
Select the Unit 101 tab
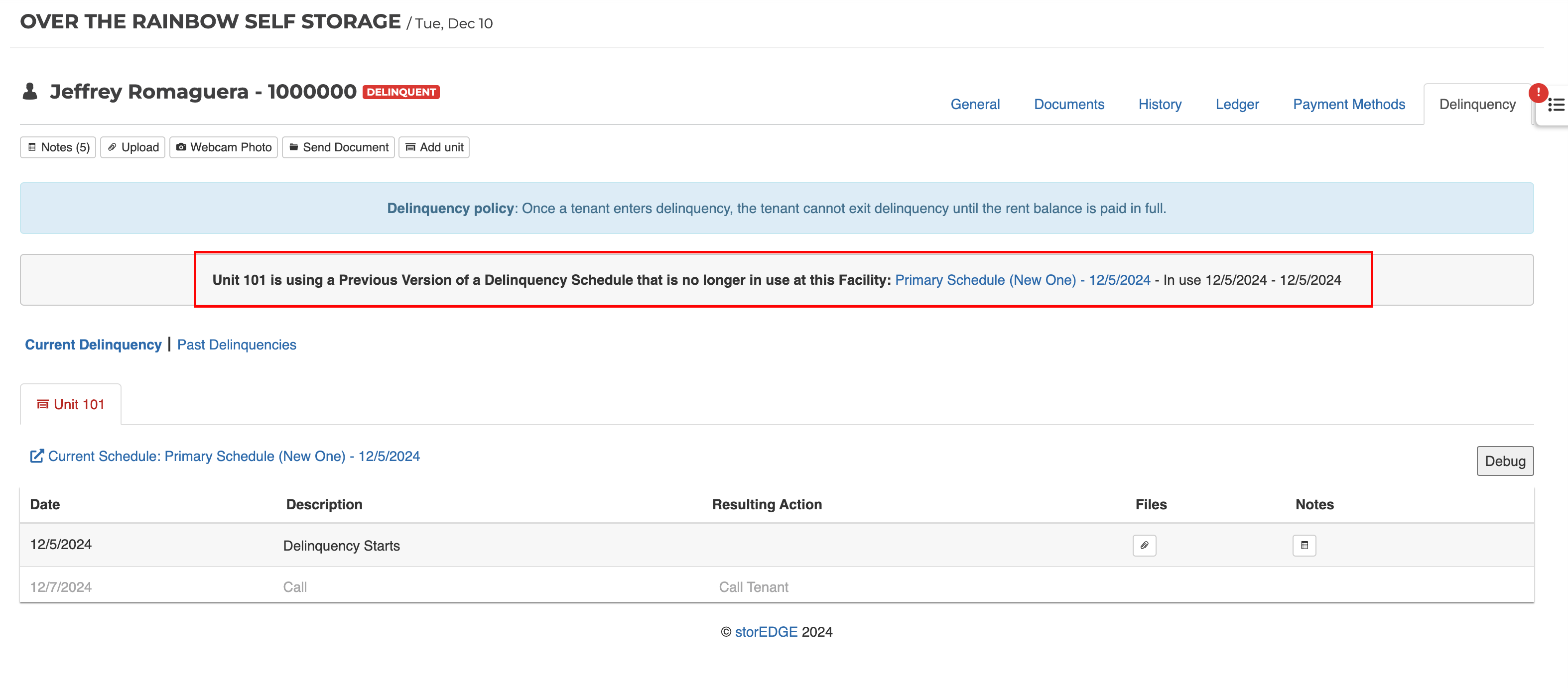click(71, 405)
